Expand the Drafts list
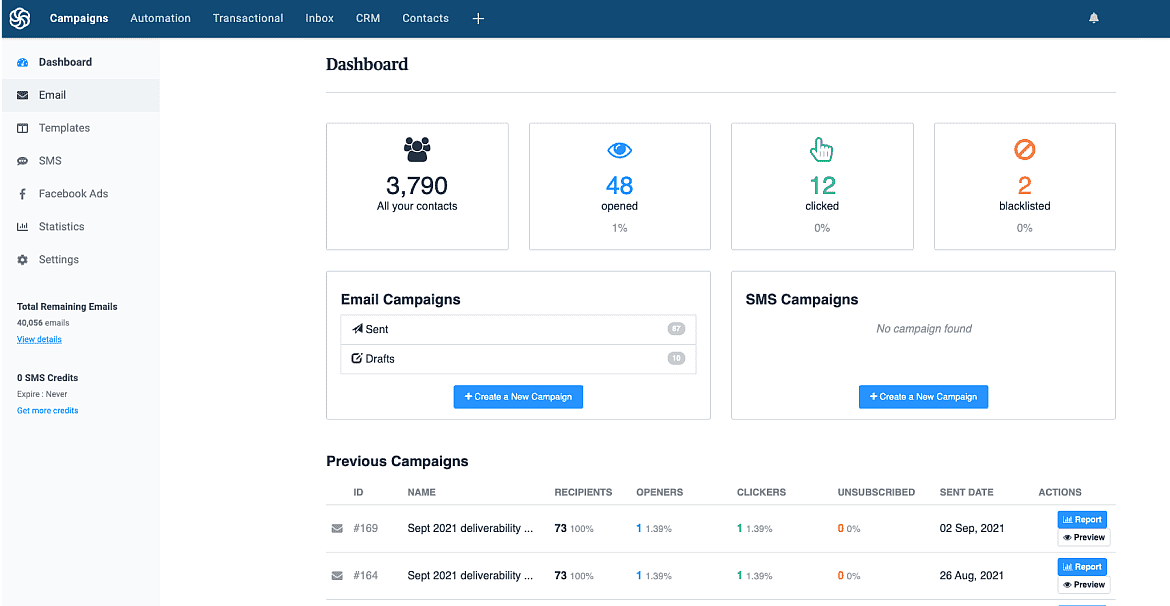This screenshot has height=606, width=1170. [x=518, y=358]
